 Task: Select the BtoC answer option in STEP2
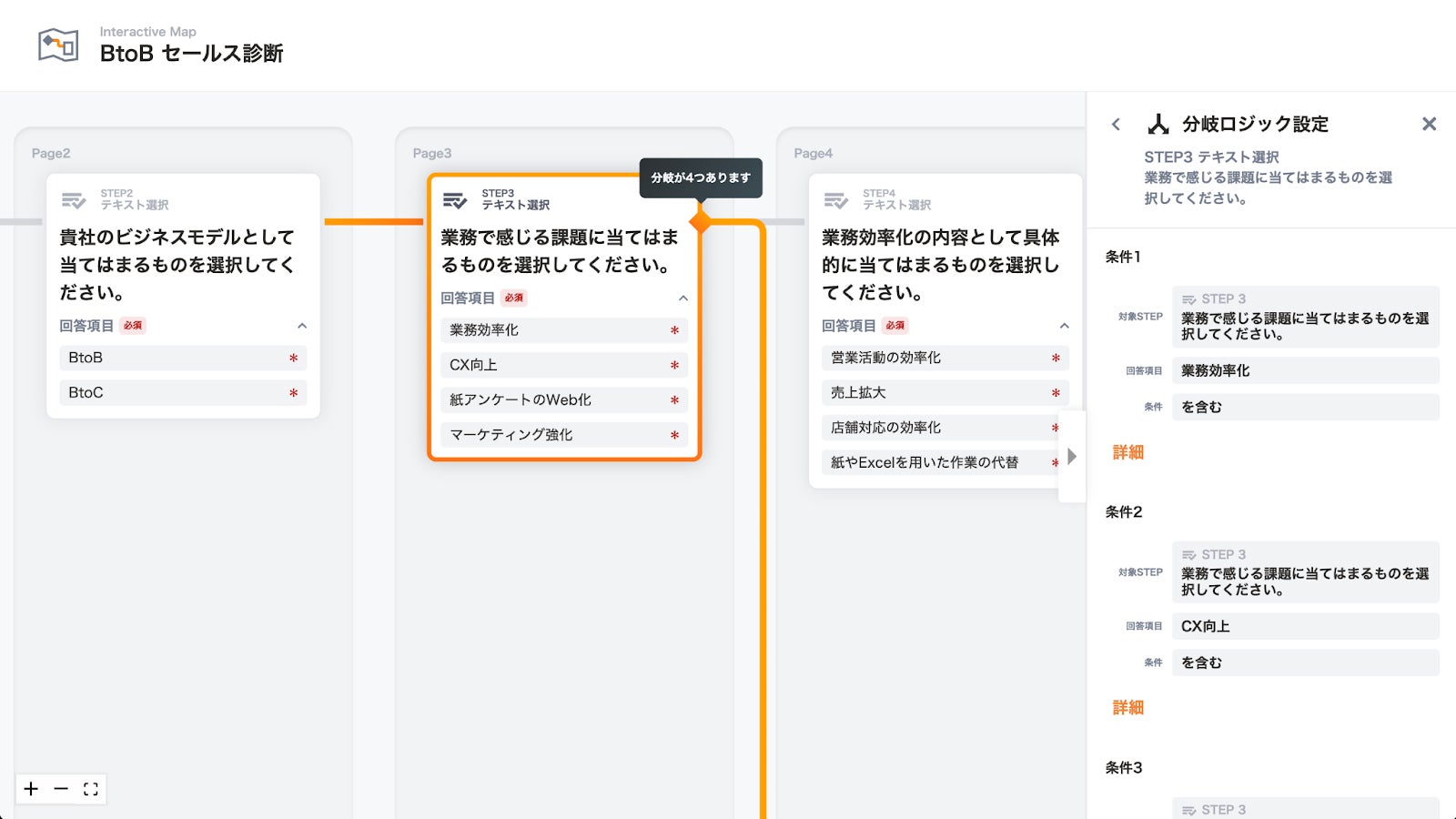[x=183, y=392]
